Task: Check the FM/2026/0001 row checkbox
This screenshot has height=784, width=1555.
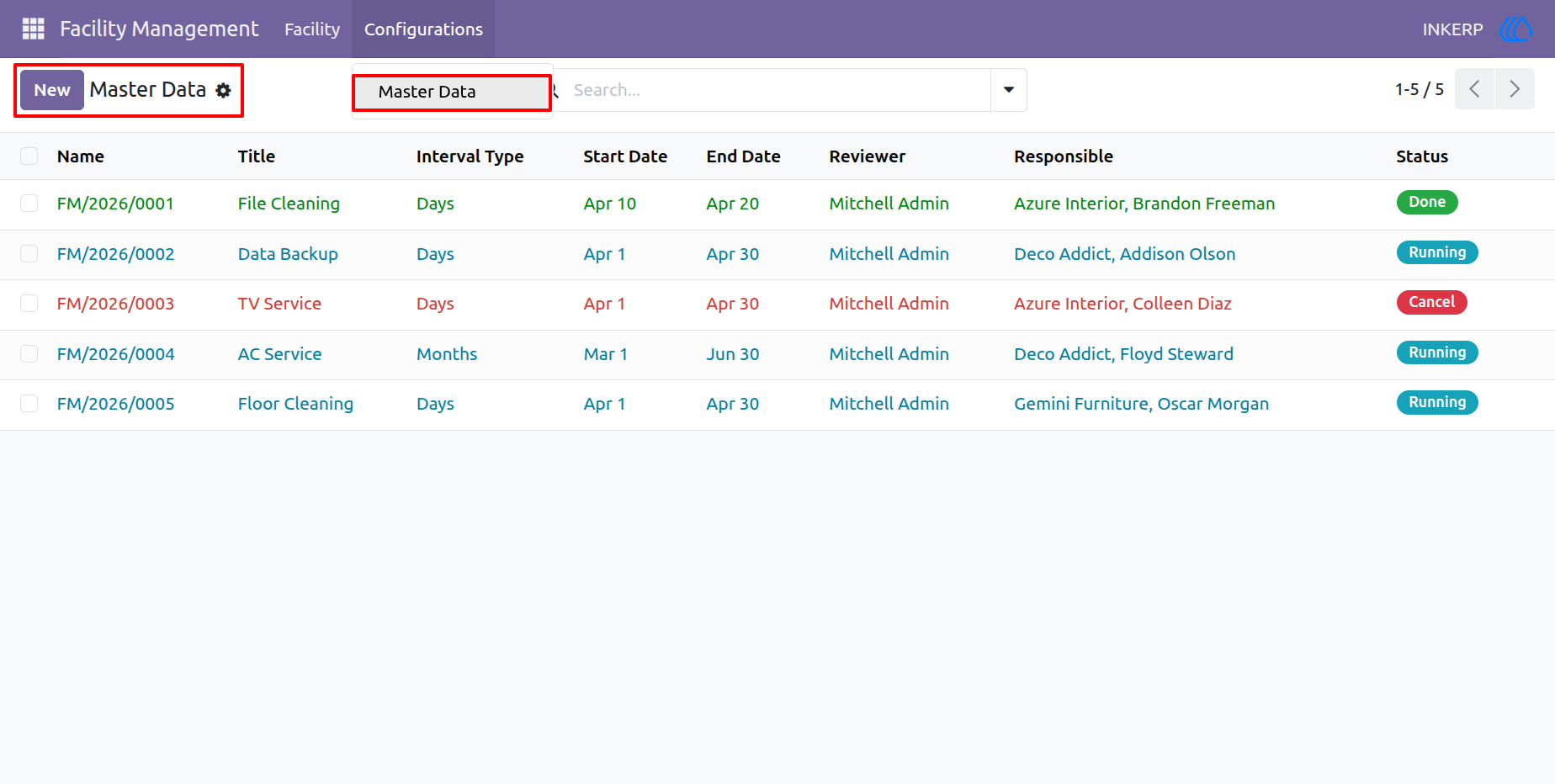Action: pyautogui.click(x=29, y=204)
